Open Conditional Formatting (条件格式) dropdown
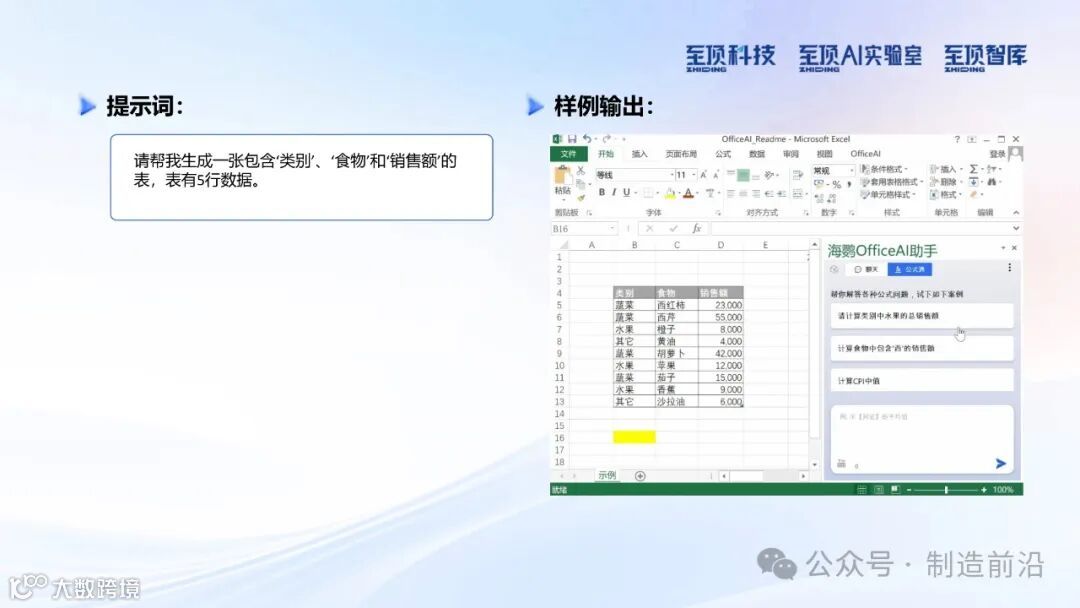This screenshot has height=608, width=1080. [x=884, y=169]
